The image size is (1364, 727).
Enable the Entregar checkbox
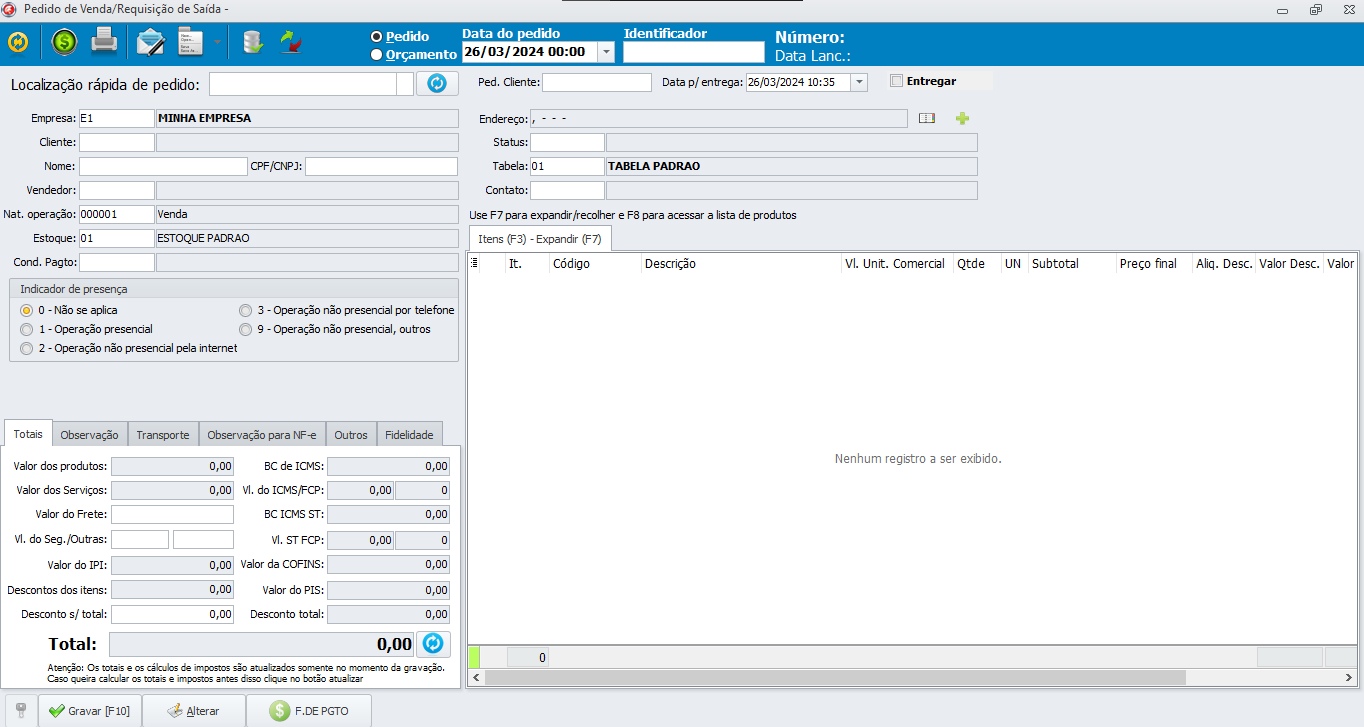tap(896, 81)
